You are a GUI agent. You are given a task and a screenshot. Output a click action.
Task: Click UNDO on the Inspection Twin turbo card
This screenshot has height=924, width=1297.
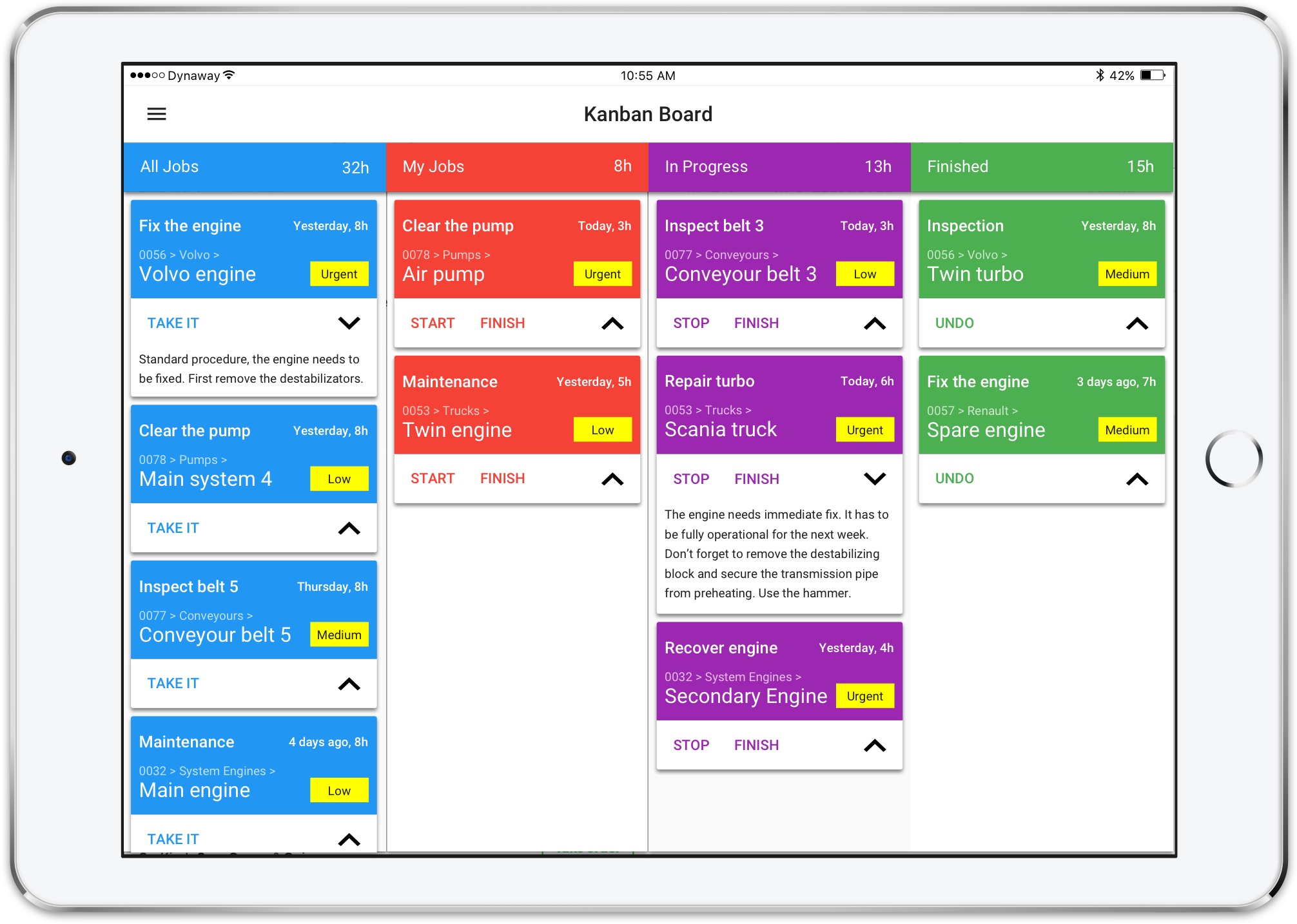pos(956,322)
